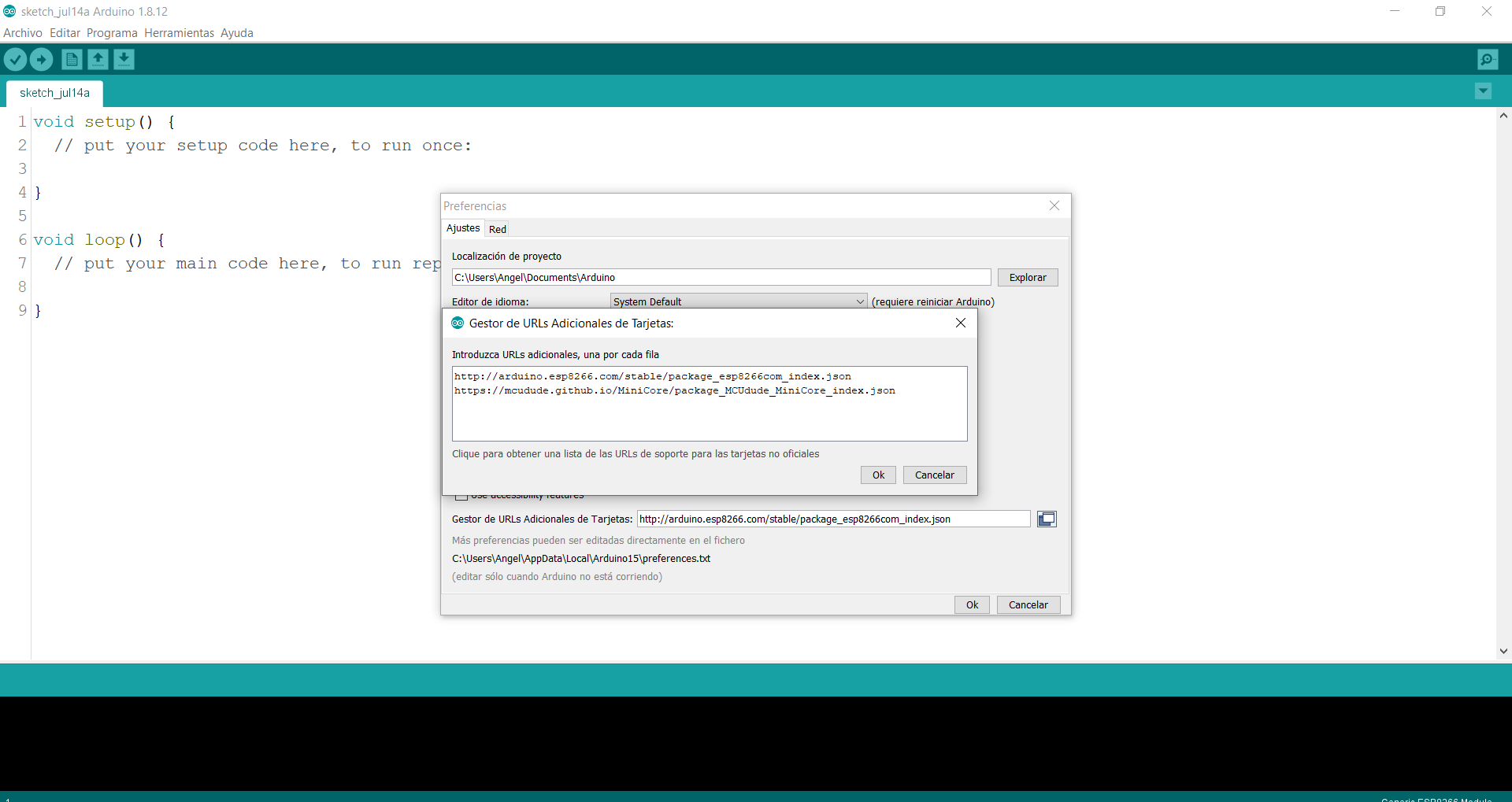Click the "void loop() {" code line
Image resolution: width=1512 pixels, height=802 pixels.
[99, 240]
